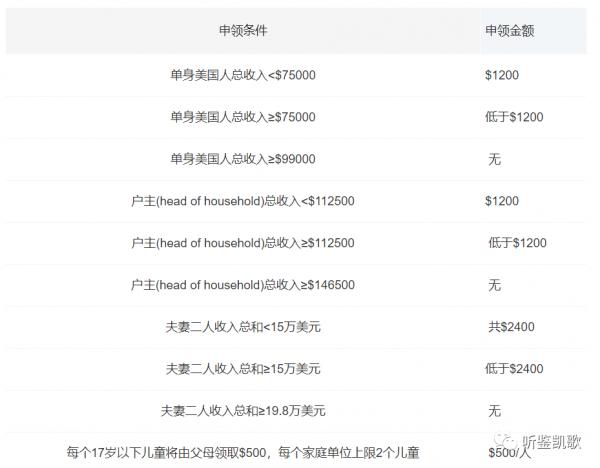Select the 单身美国人总收入≥$99000 cell
This screenshot has width=600, height=468.
pos(243,159)
